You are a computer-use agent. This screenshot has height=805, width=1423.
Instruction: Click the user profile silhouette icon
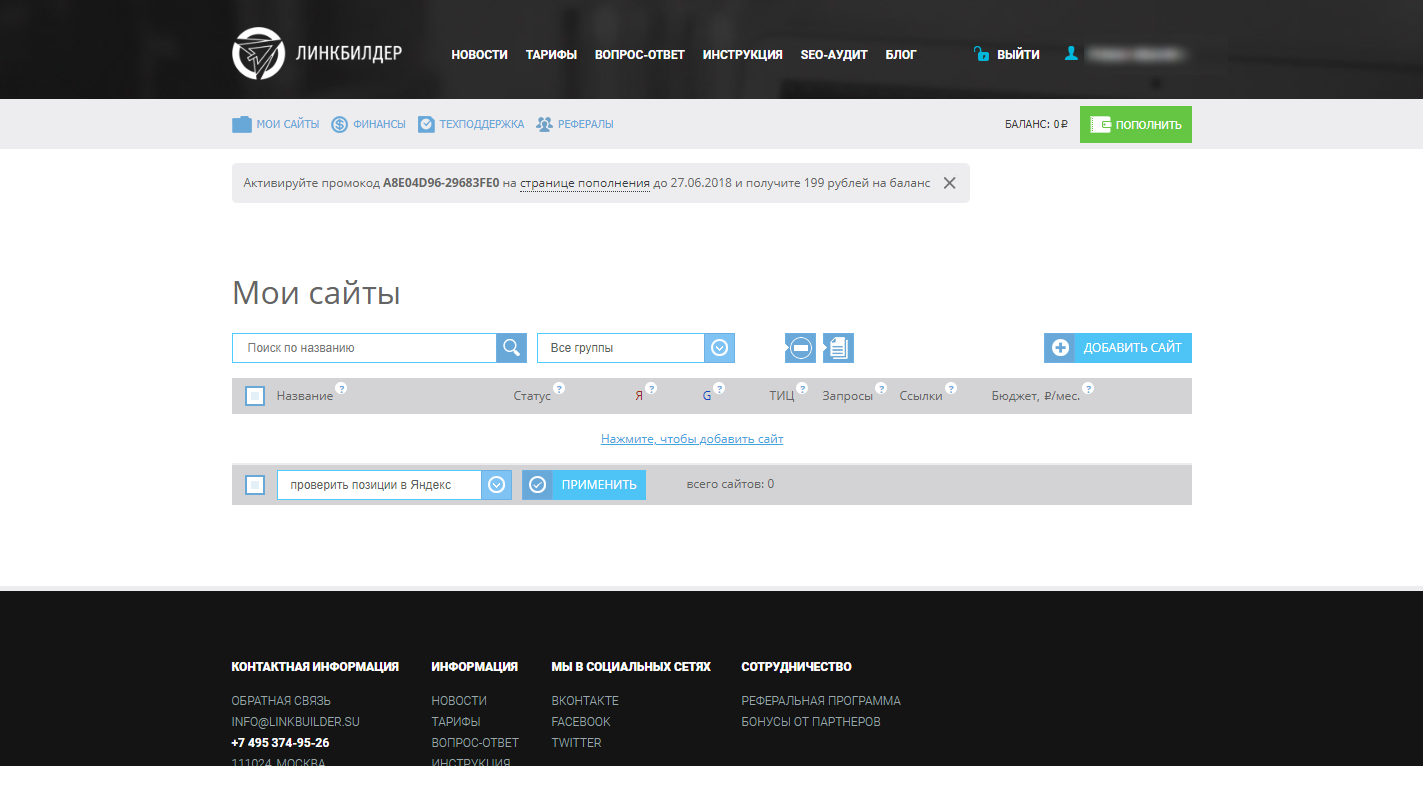[x=1071, y=54]
